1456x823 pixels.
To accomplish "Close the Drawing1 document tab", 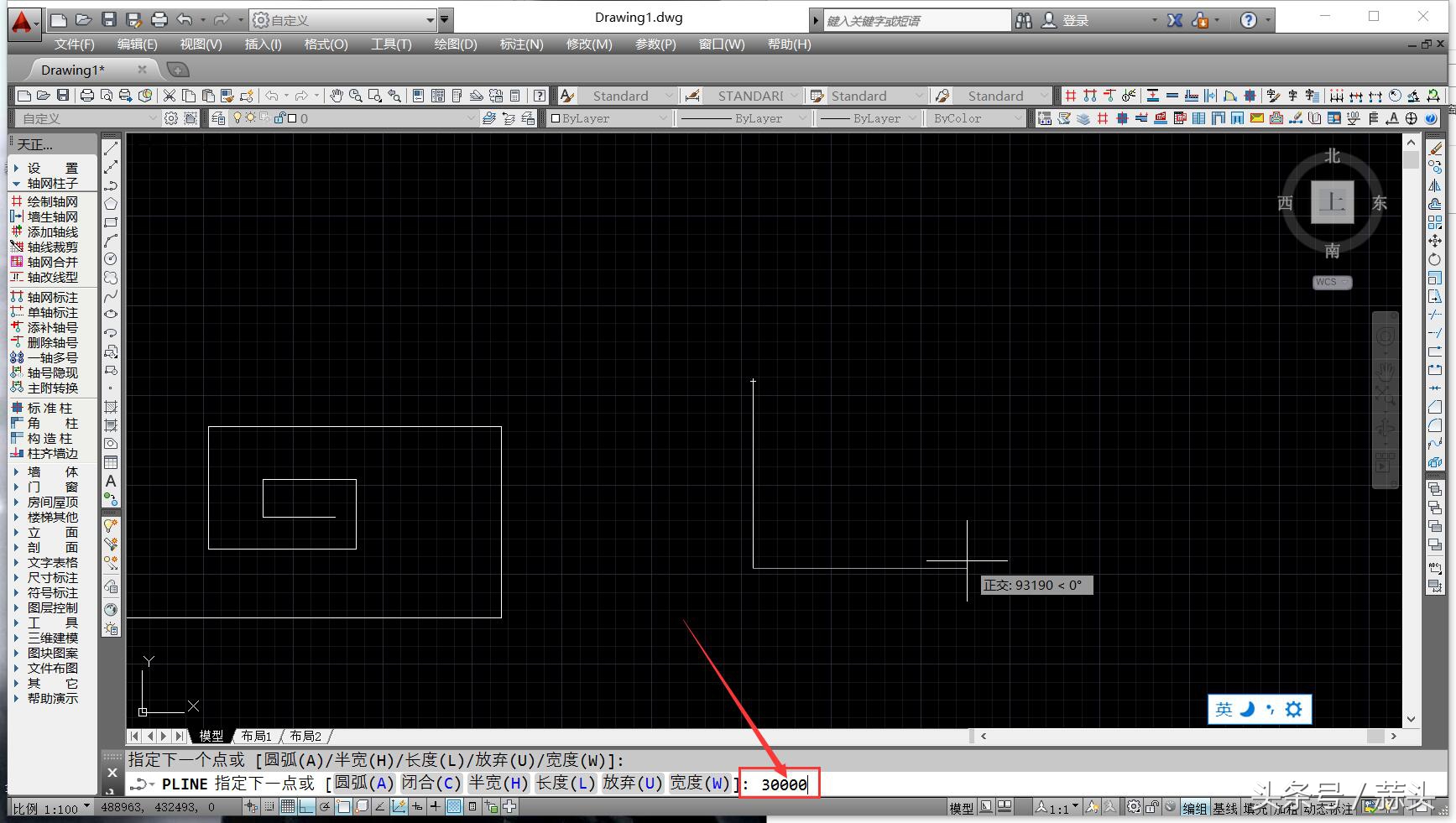I will click(142, 70).
